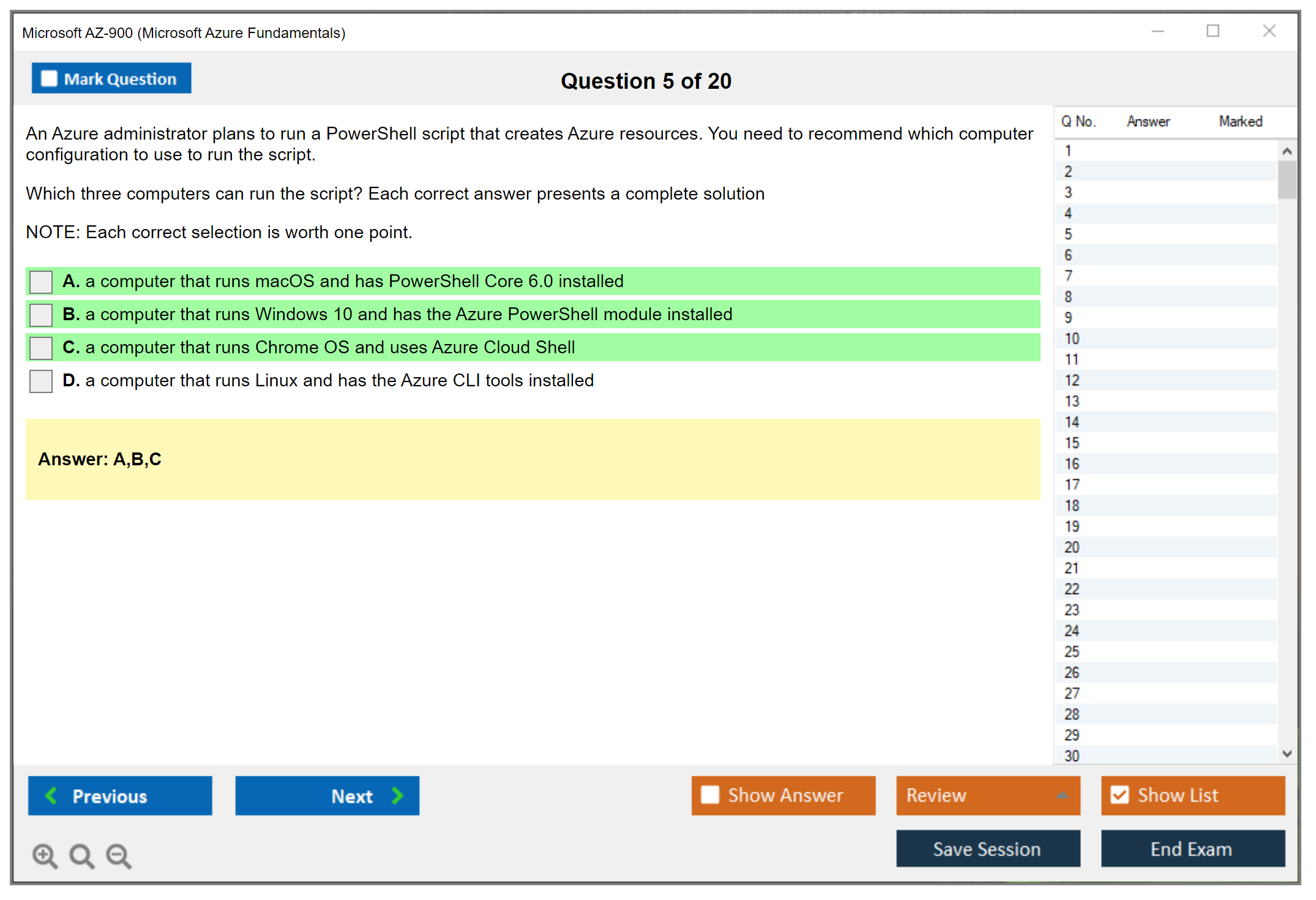Check answer option D Linux checkbox
This screenshot has width=1316, height=900.
(x=41, y=381)
